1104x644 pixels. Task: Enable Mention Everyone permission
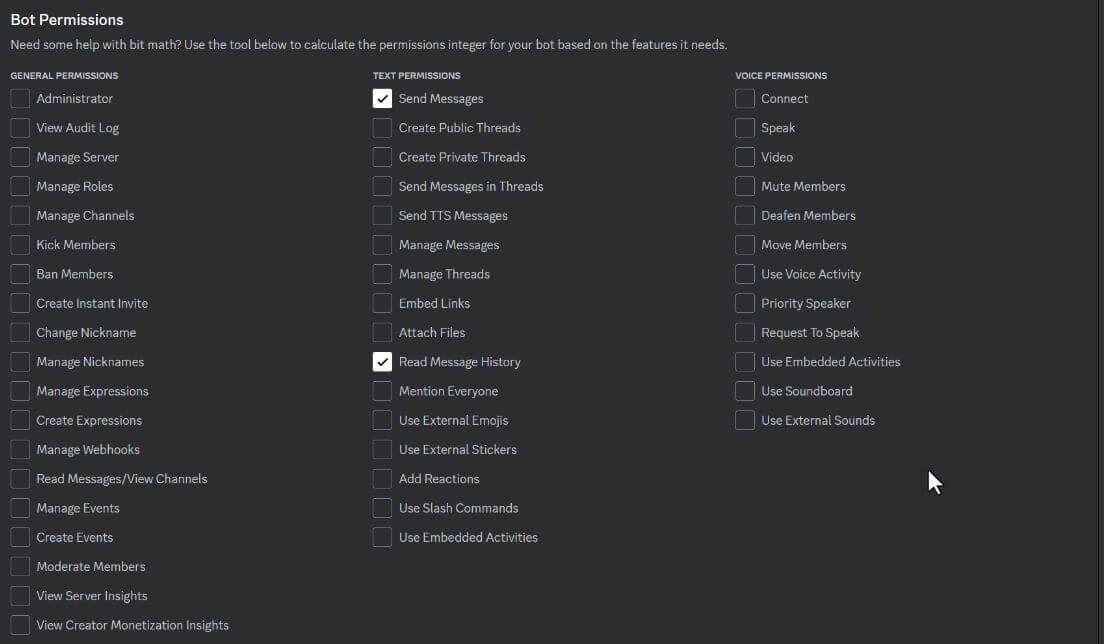382,391
